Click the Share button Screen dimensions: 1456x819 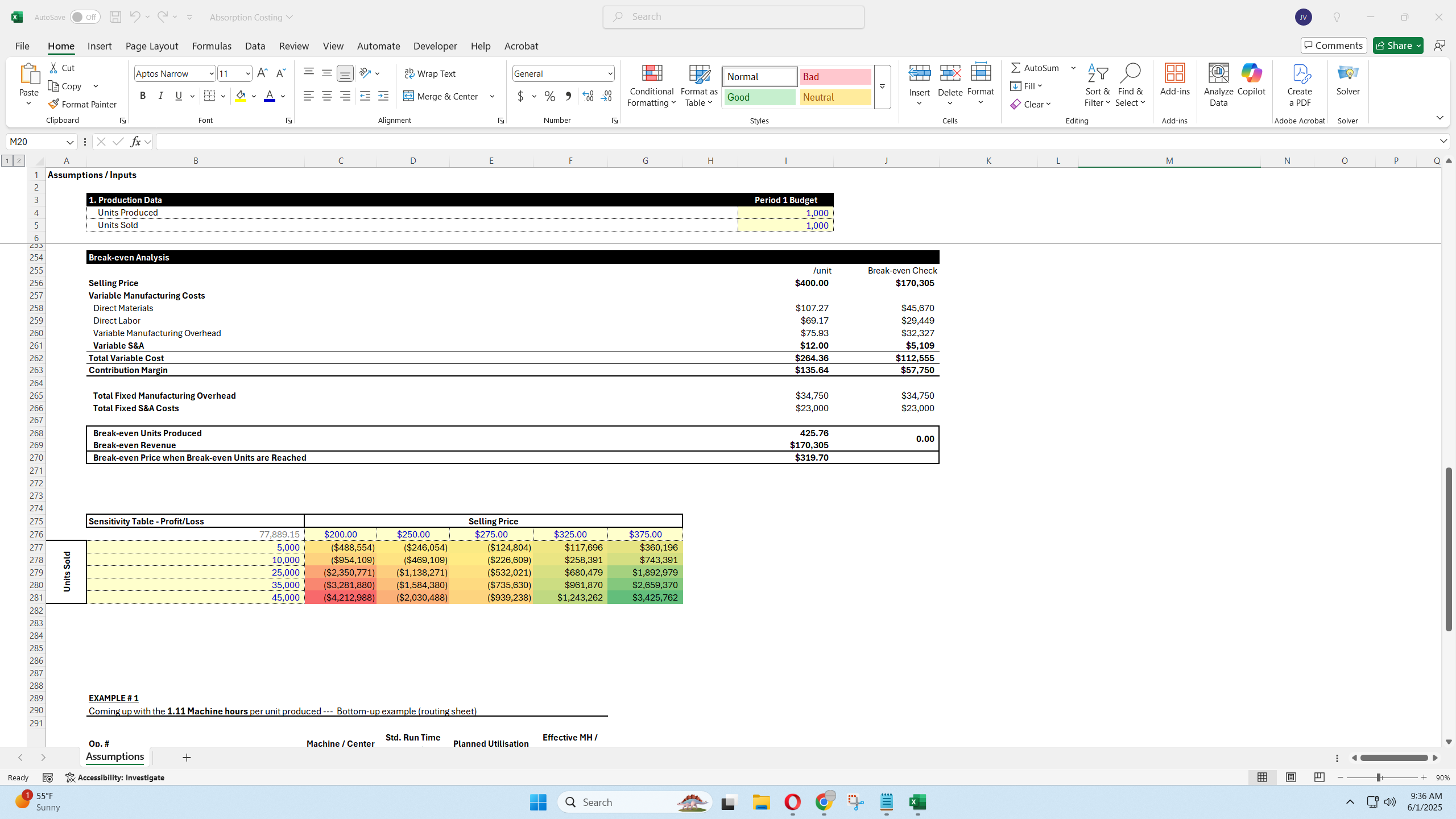tap(1397, 45)
